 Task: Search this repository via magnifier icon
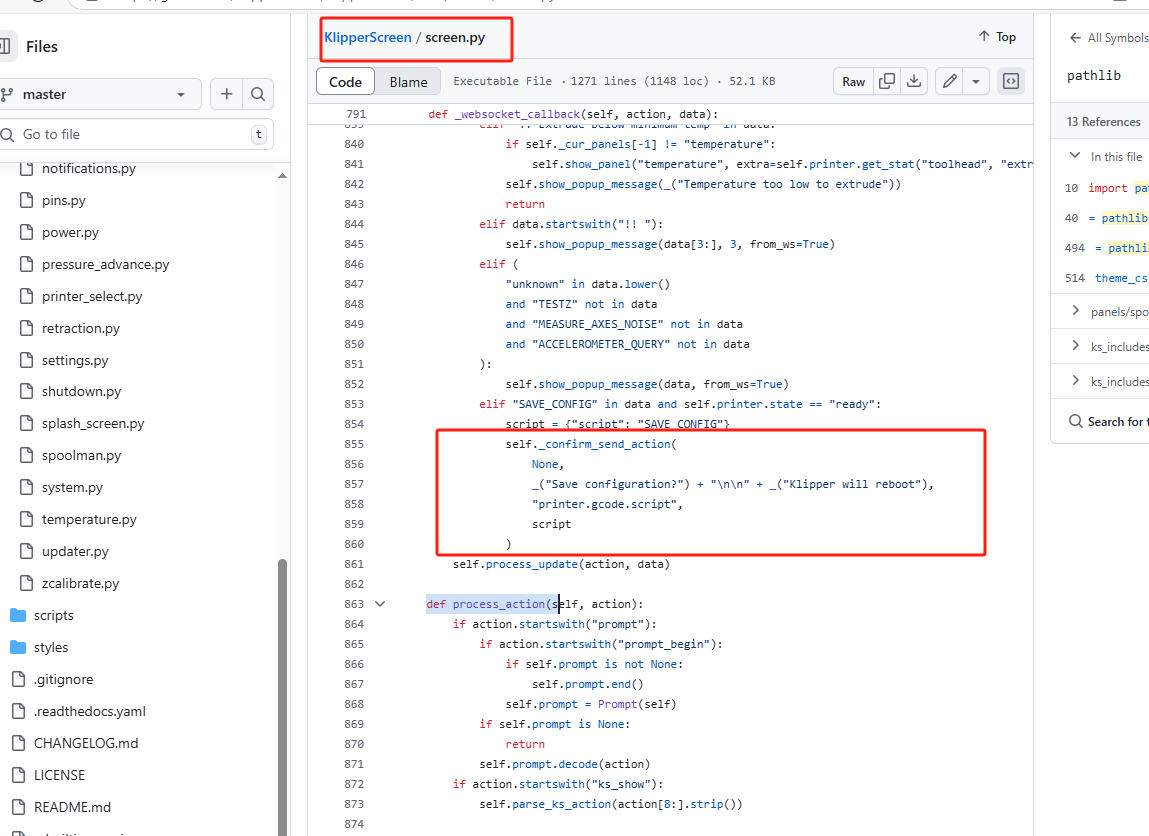[x=258, y=94]
